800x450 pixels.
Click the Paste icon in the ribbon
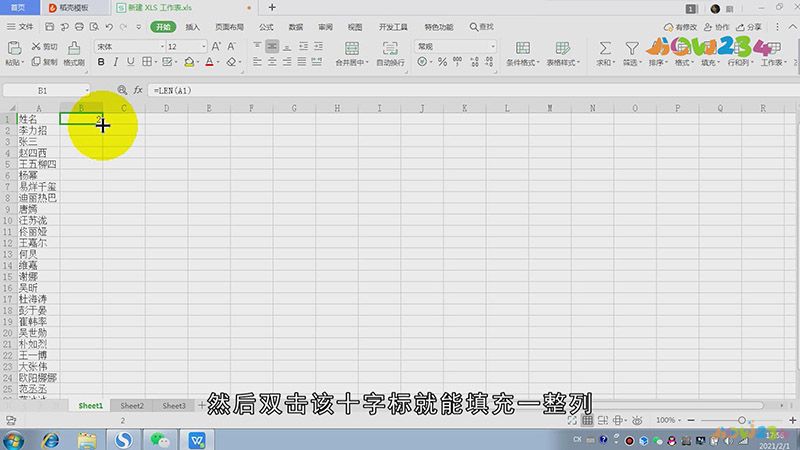(x=14, y=48)
